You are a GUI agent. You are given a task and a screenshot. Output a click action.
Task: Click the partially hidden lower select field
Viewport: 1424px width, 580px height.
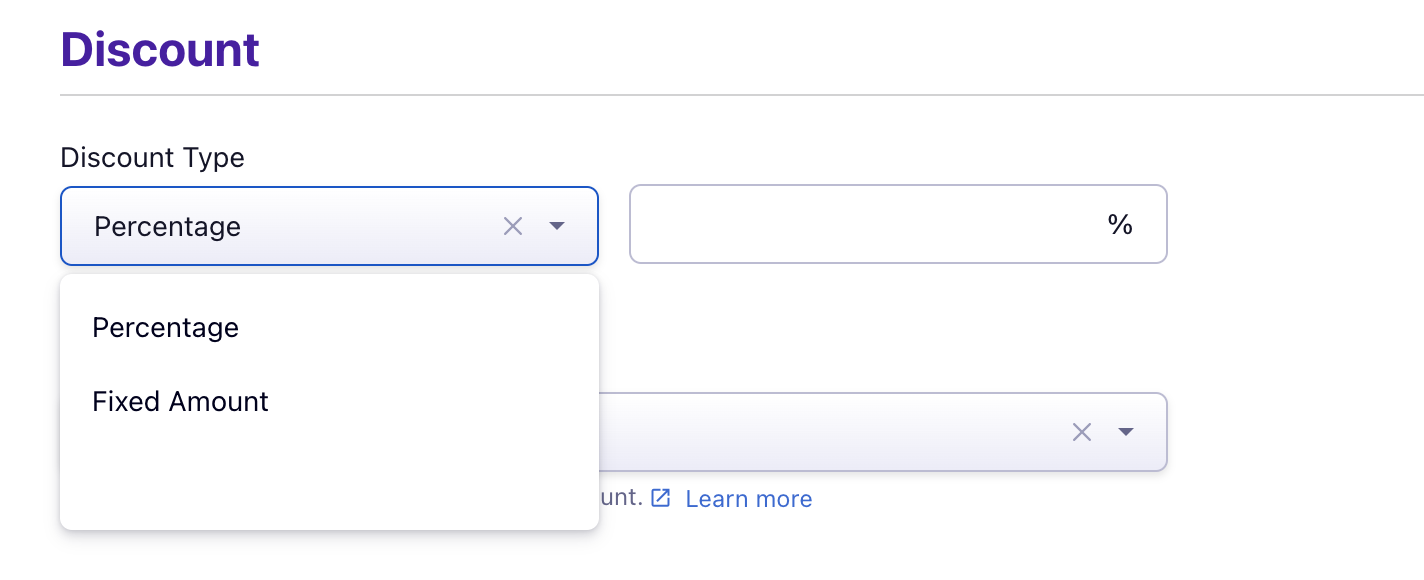(830, 432)
